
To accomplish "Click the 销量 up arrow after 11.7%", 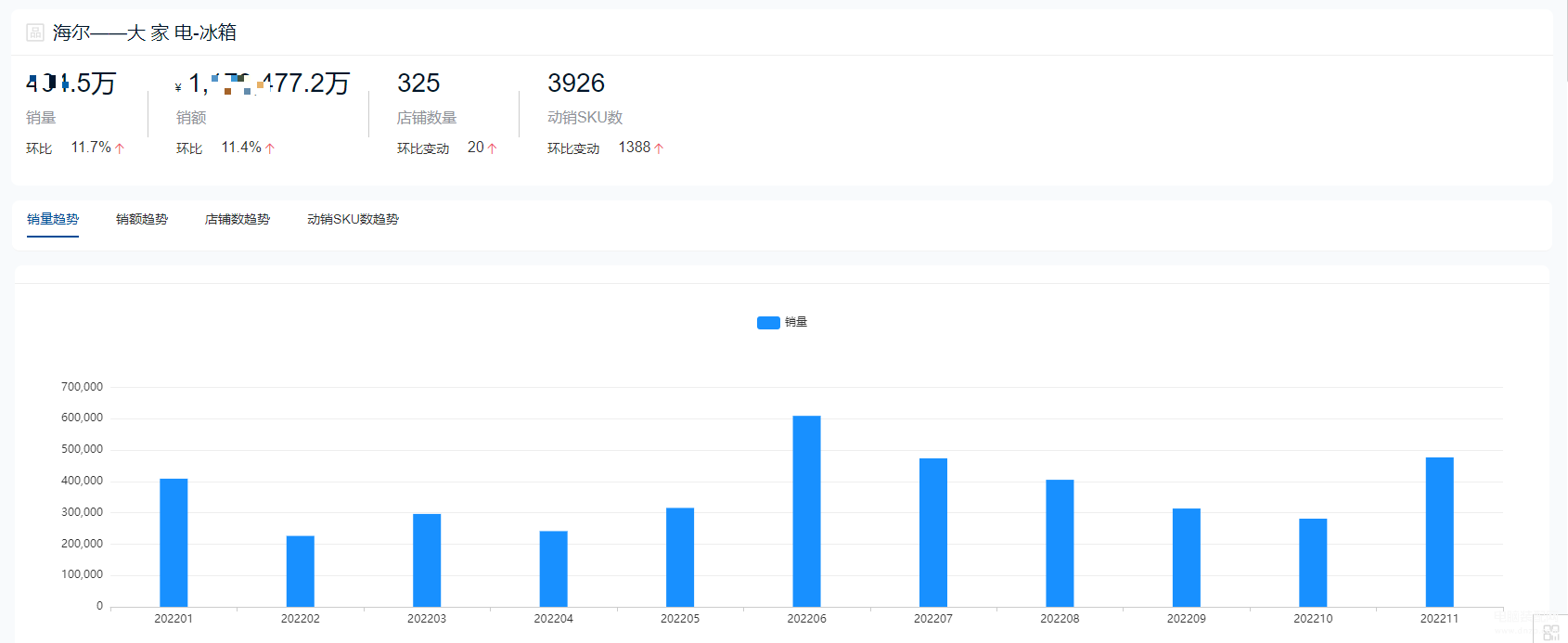I will point(120,148).
